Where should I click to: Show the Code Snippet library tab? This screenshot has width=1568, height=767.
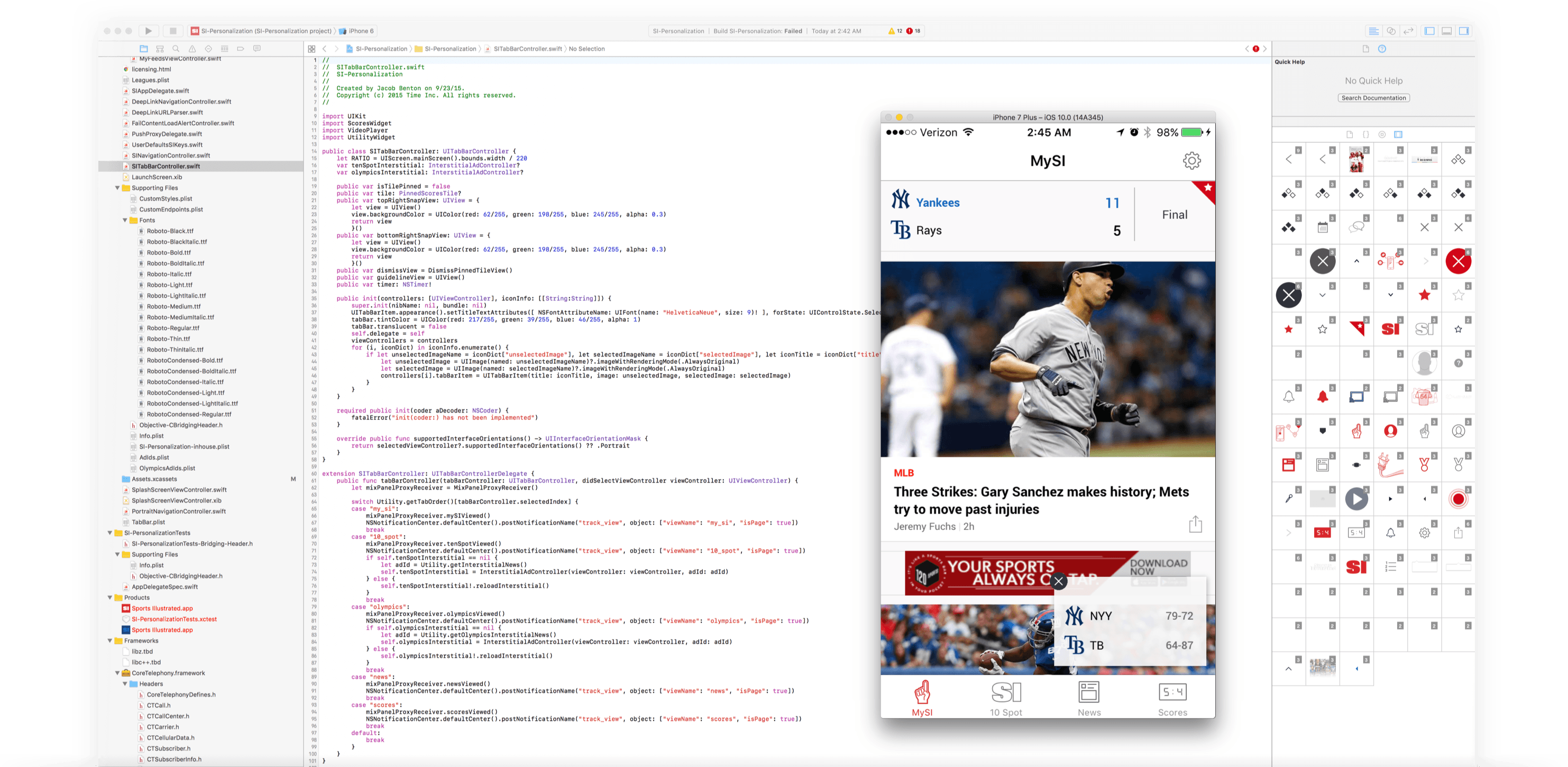coord(1366,134)
